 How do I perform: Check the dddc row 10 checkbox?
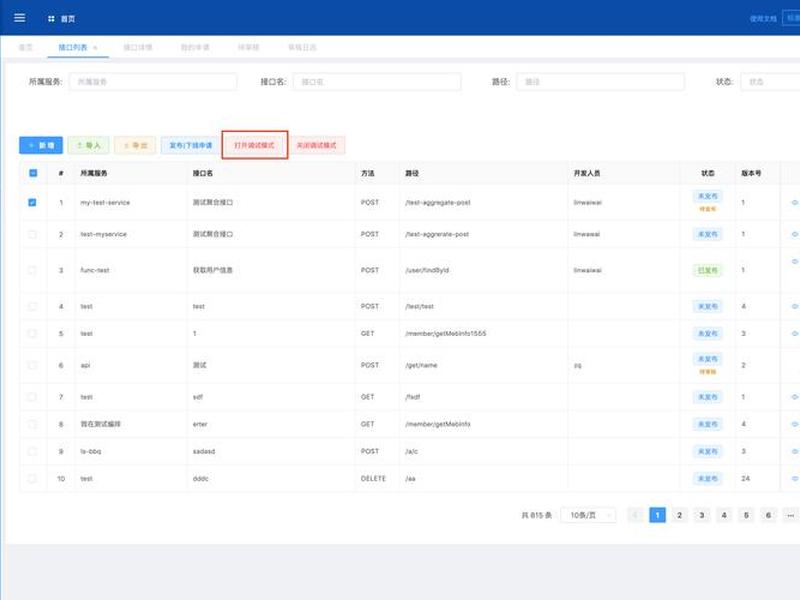pyautogui.click(x=32, y=479)
